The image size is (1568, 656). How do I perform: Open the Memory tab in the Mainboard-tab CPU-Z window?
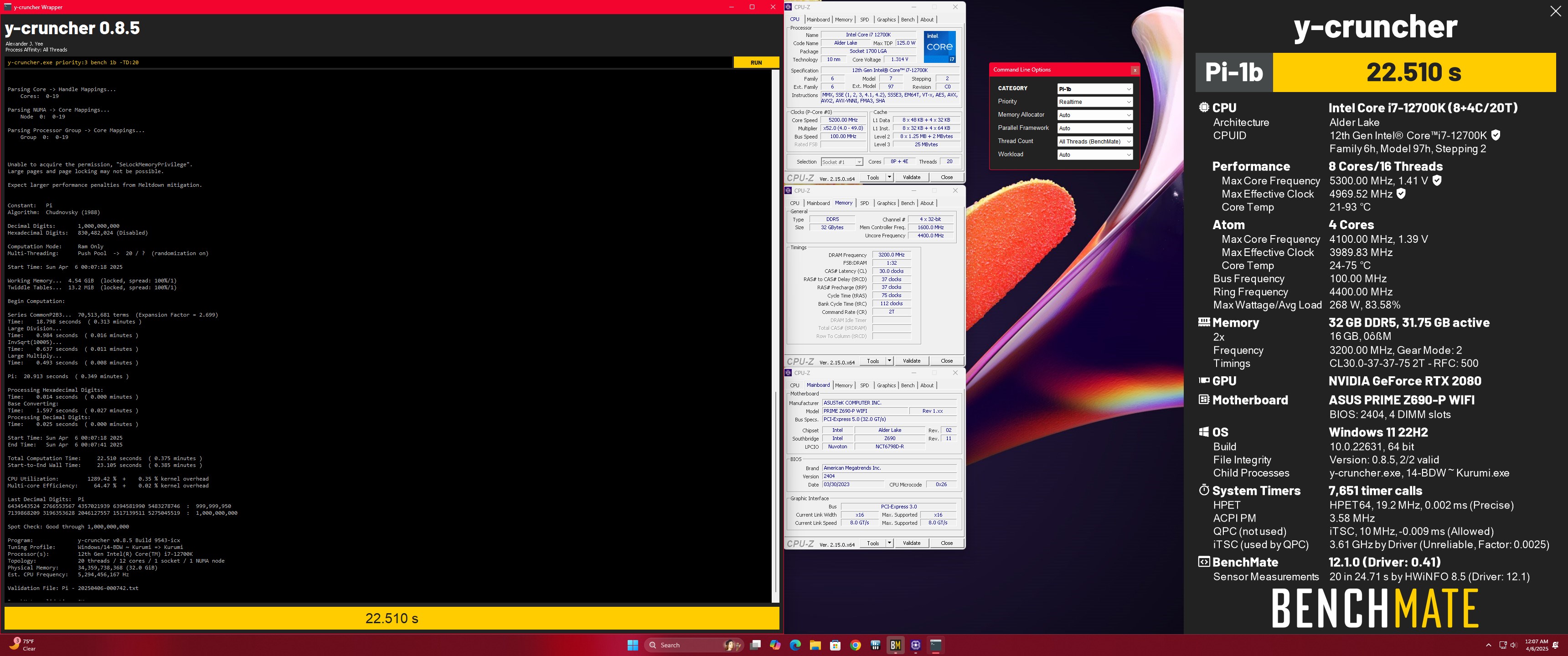pyautogui.click(x=844, y=385)
